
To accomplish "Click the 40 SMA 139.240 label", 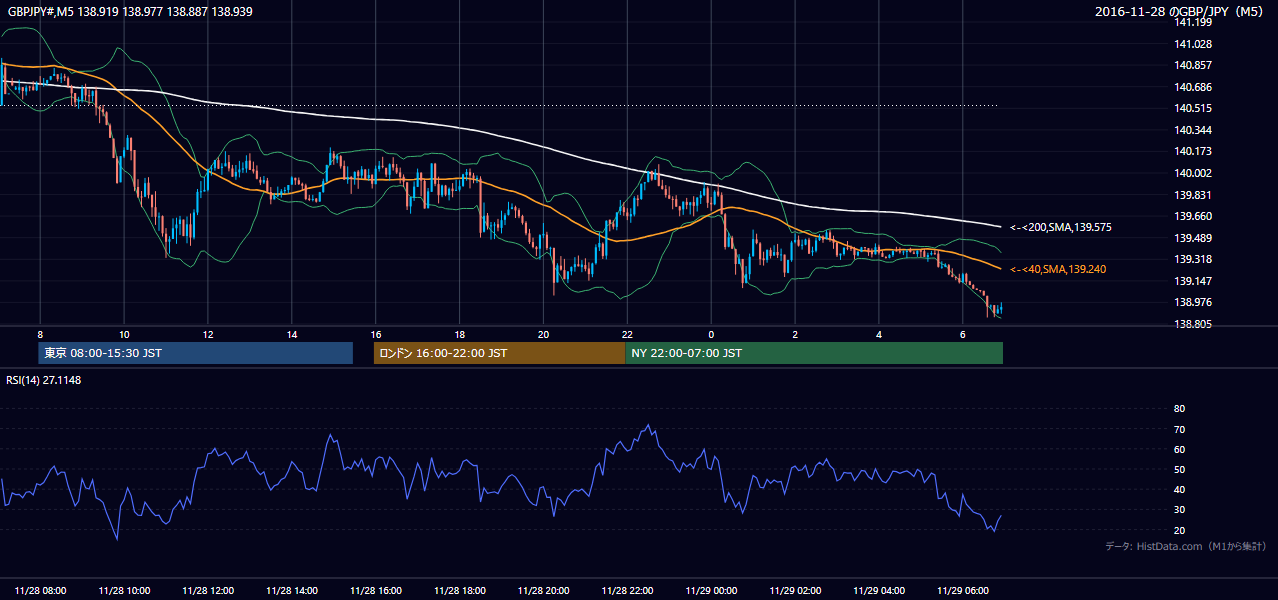I will 1057,269.
